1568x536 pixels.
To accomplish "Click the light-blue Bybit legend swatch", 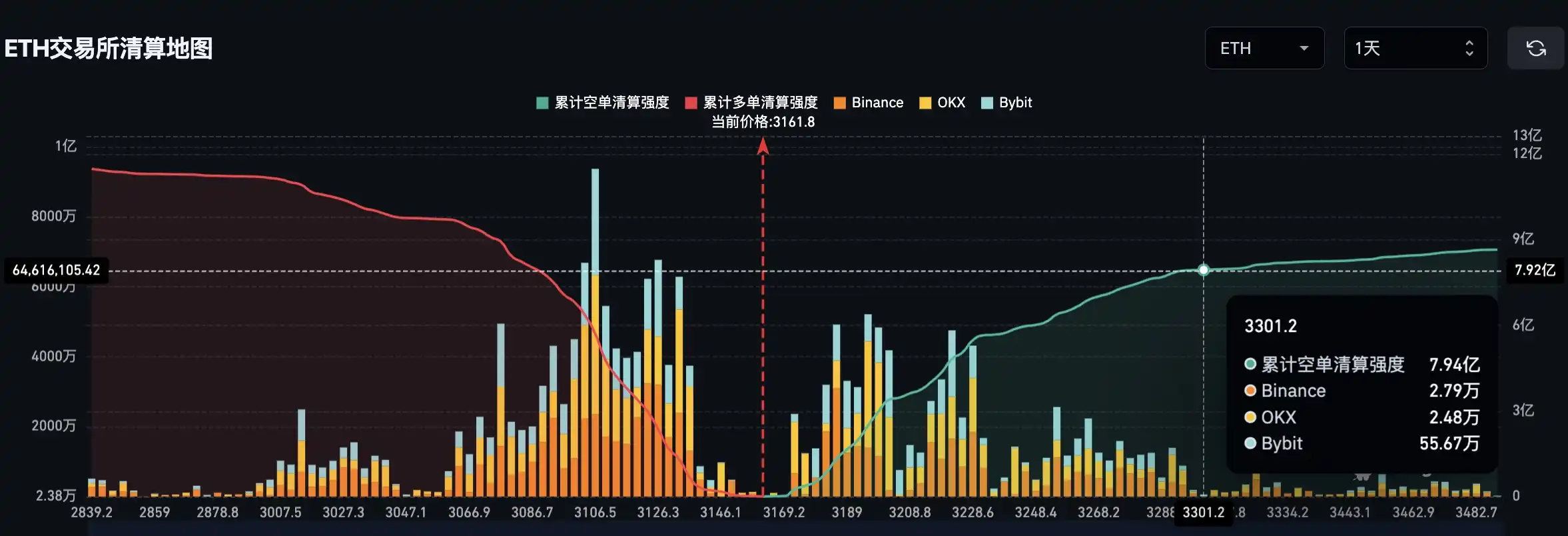I will [x=987, y=103].
